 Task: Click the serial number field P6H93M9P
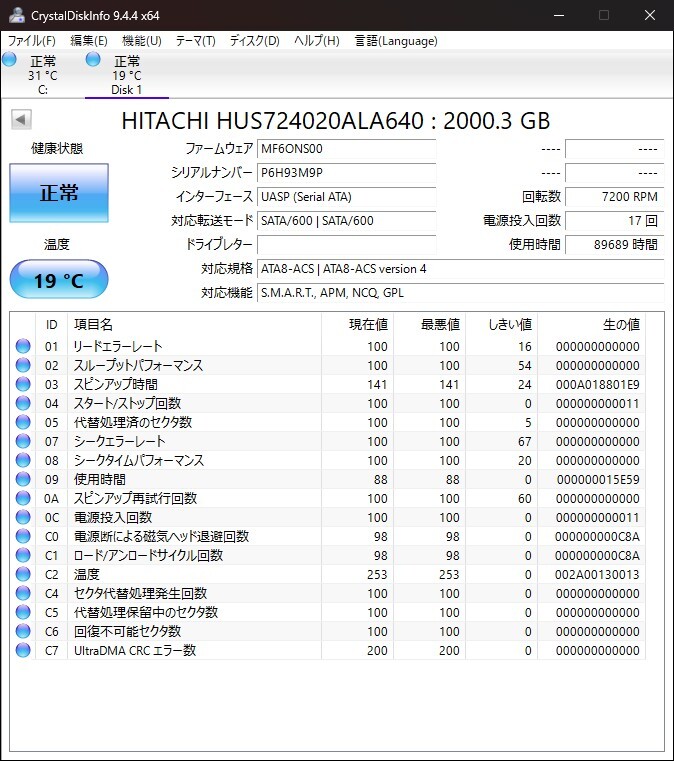point(346,172)
